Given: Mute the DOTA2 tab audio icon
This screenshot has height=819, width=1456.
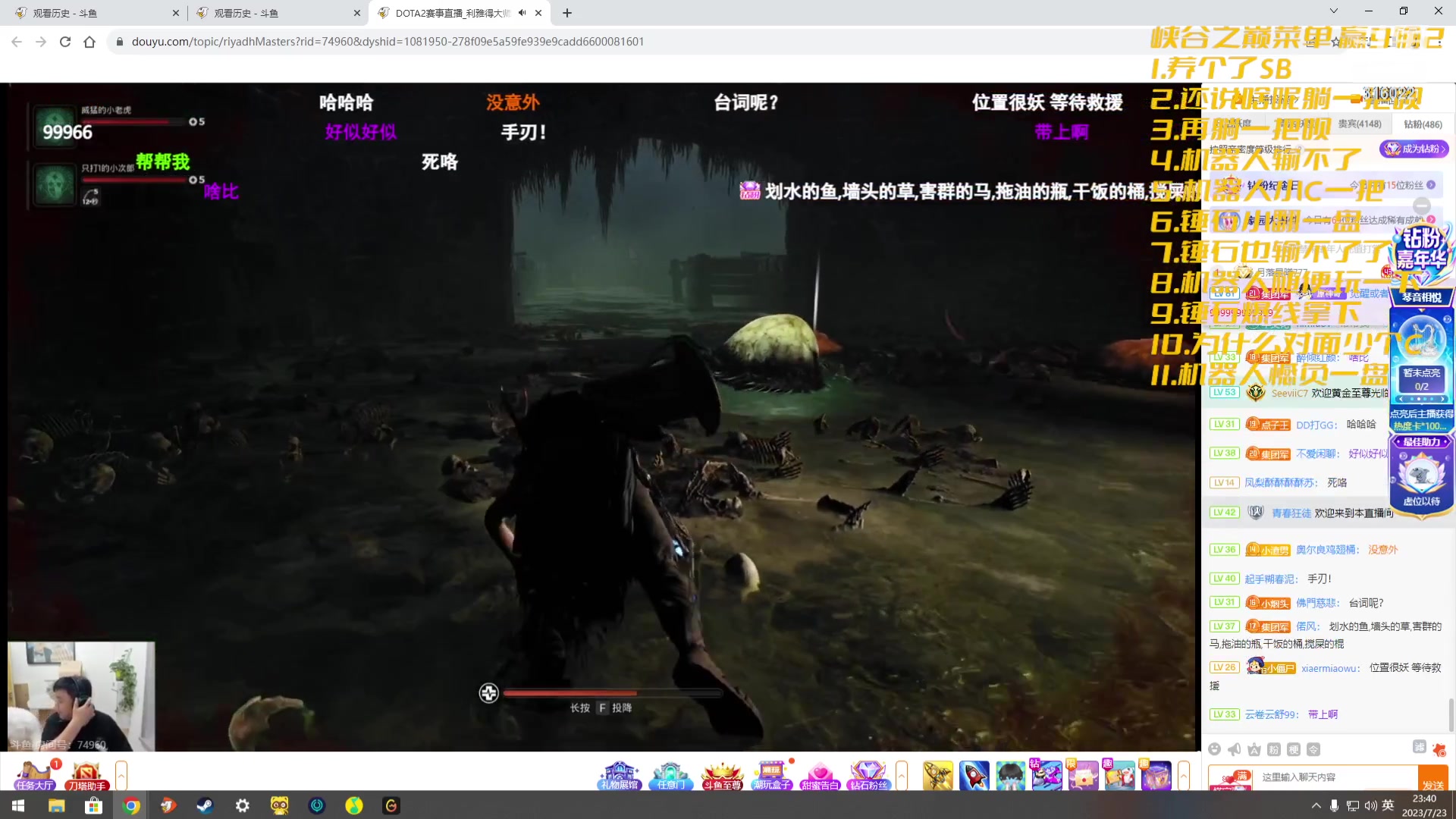Looking at the screenshot, I should click(x=522, y=13).
